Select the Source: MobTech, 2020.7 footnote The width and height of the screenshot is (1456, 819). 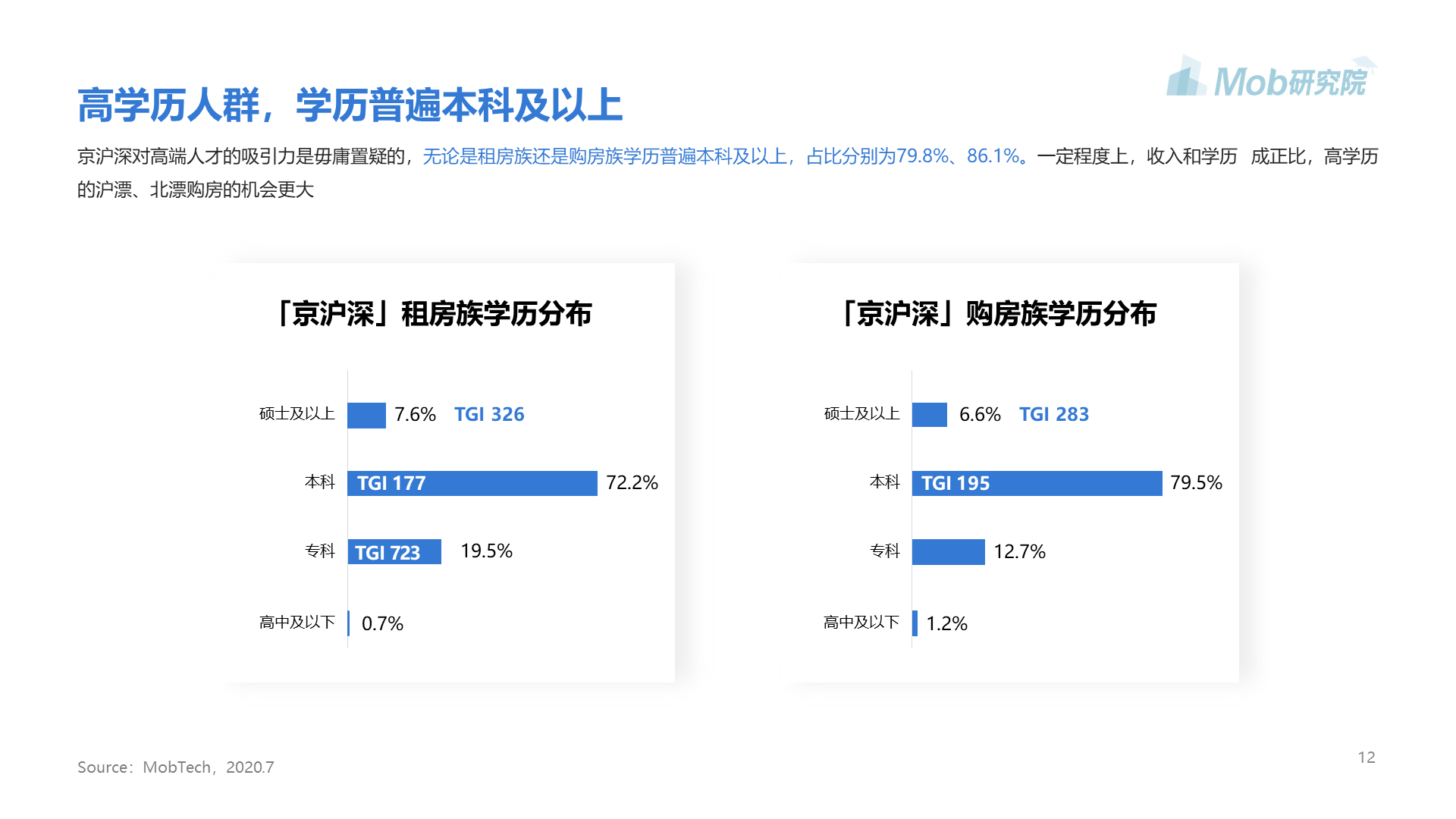[x=176, y=767]
